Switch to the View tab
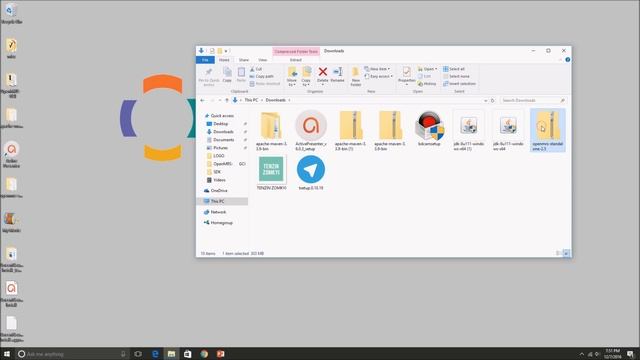Image resolution: width=640 pixels, height=360 pixels. point(262,60)
